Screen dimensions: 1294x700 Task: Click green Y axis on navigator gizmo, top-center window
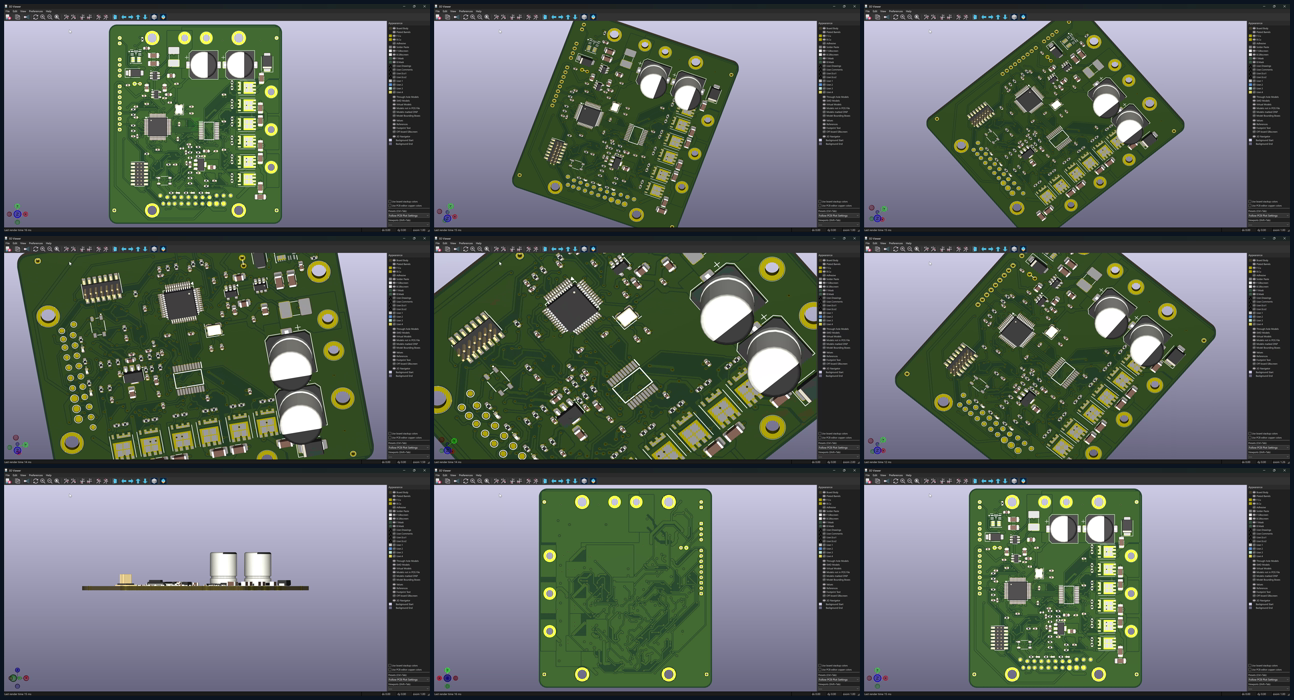tap(451, 206)
